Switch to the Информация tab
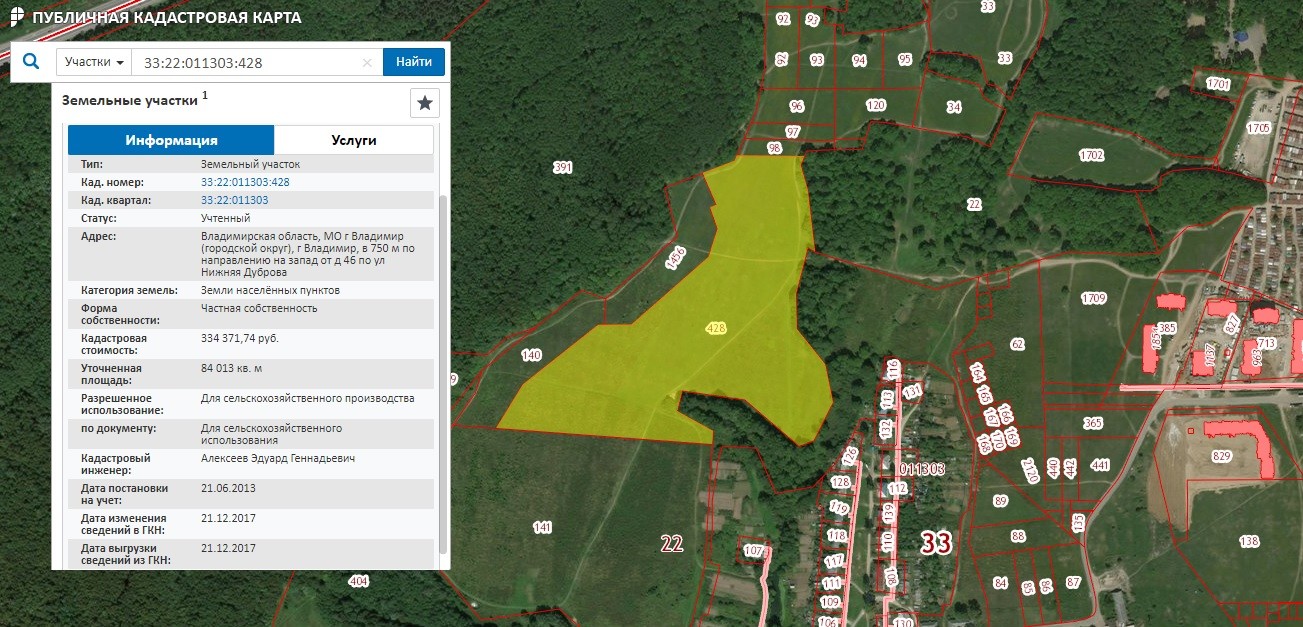The image size is (1303, 627). click(x=171, y=140)
